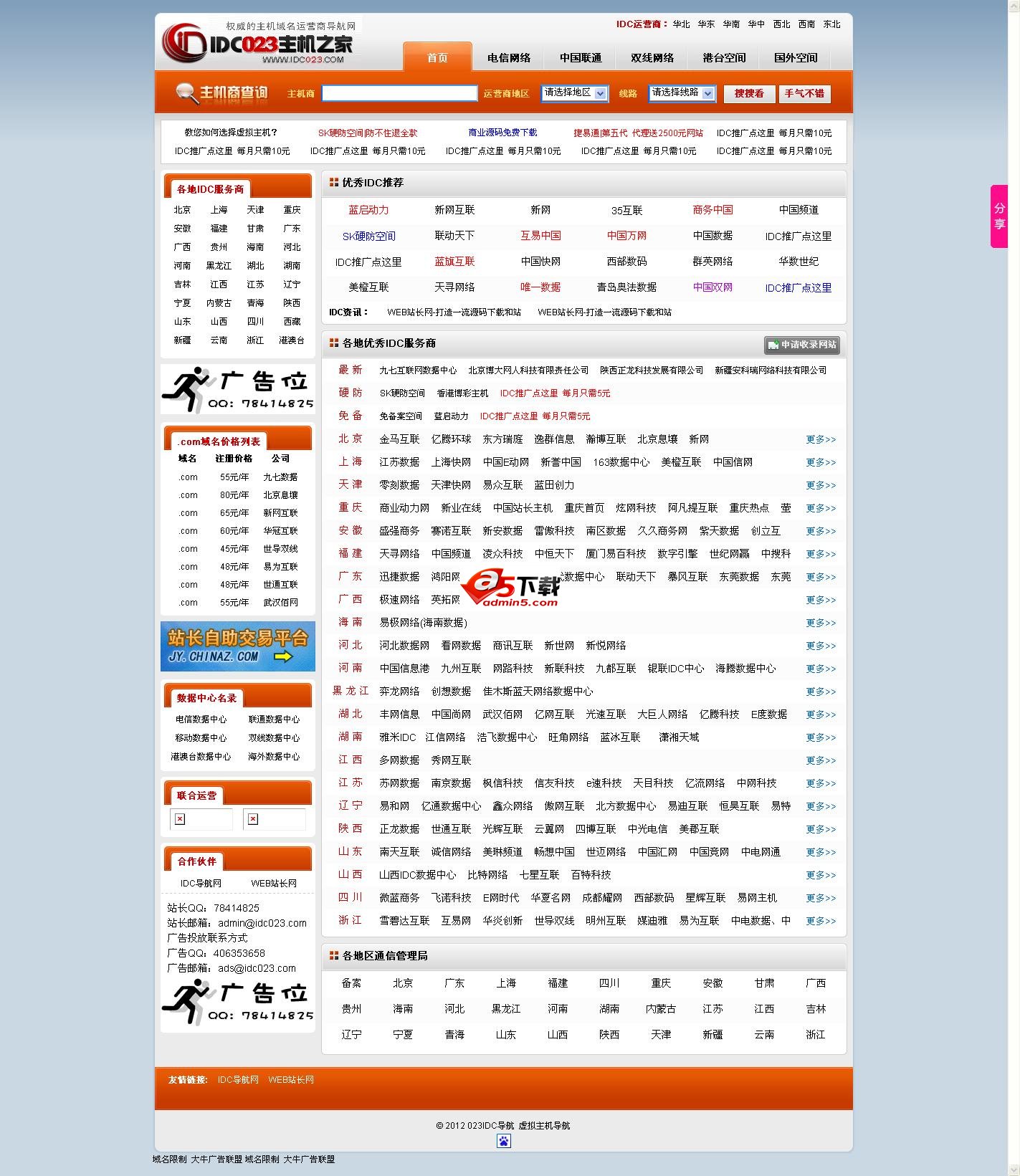Image resolution: width=1020 pixels, height=1176 pixels.
Task: Open the 群英网络 recommended link
Action: click(712, 262)
